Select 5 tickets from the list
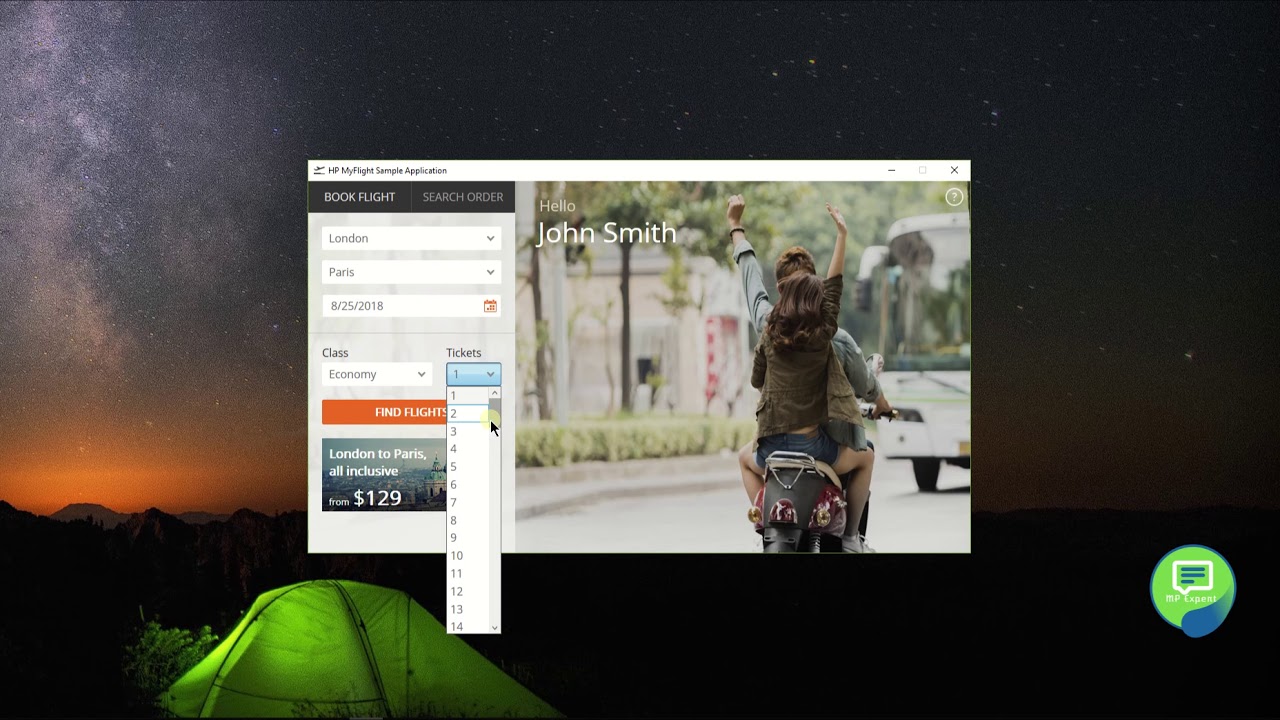The image size is (1280, 720). pyautogui.click(x=467, y=467)
